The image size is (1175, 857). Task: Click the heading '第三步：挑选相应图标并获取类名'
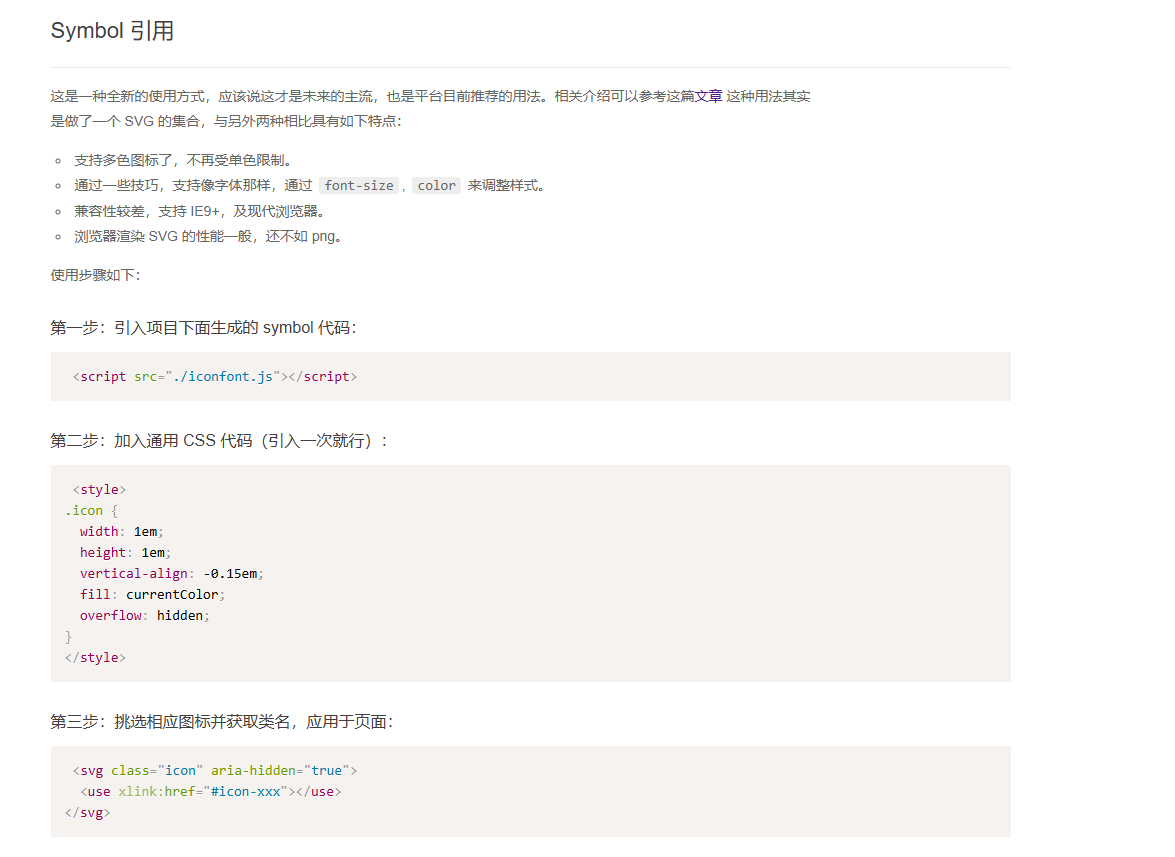[223, 722]
